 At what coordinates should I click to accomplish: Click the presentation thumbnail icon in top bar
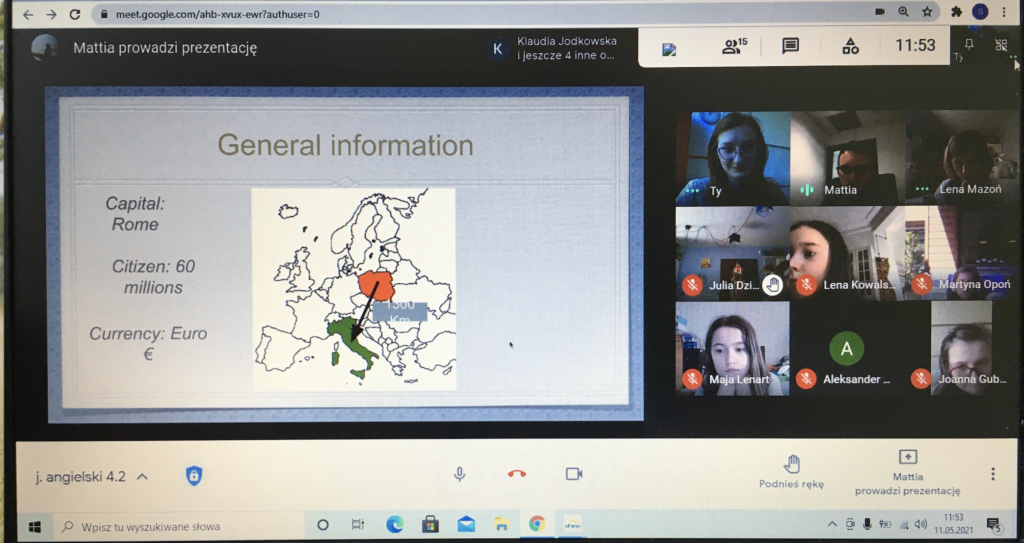click(x=669, y=49)
